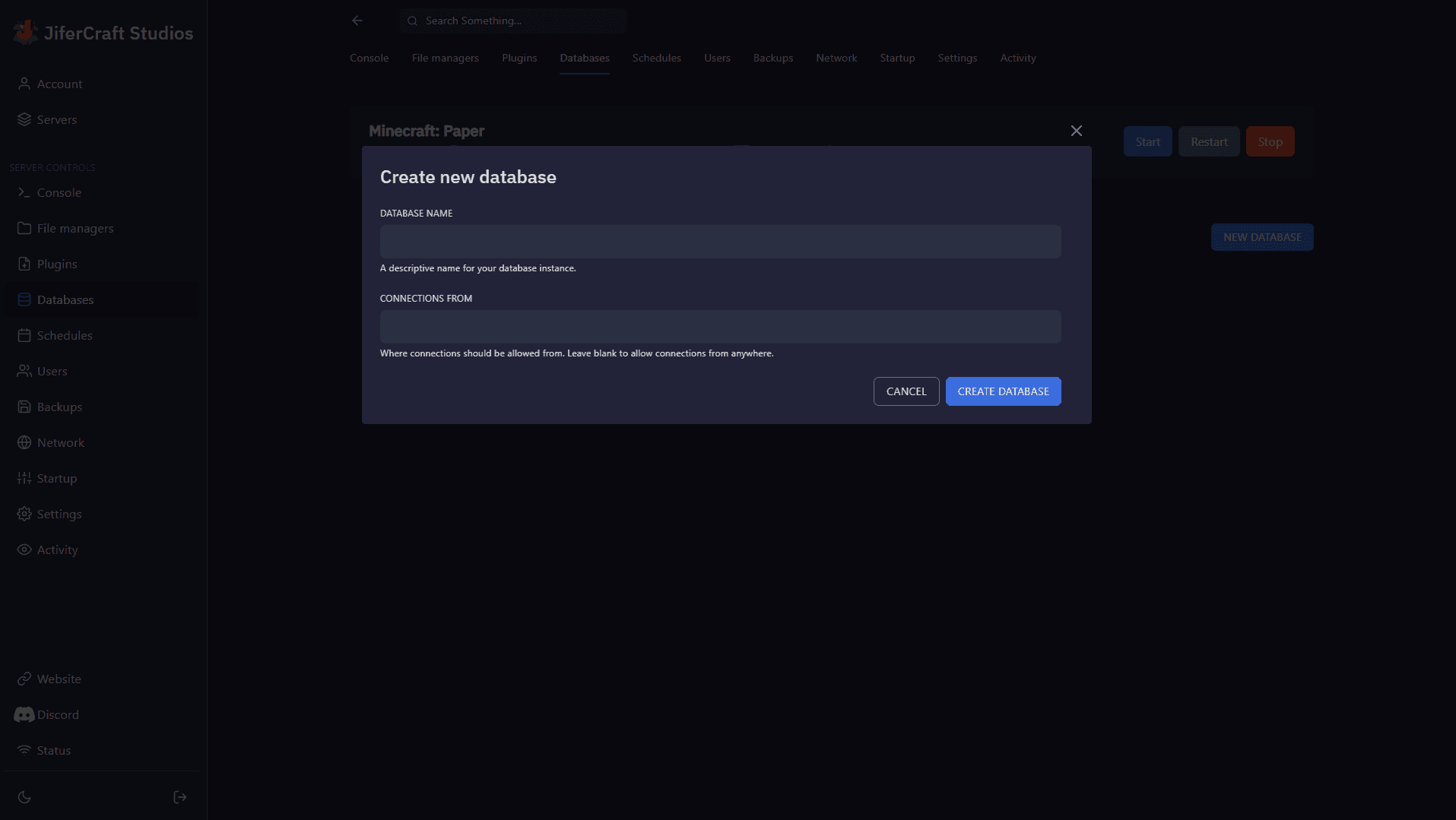Toggle the dark mode moon icon
Screen dimensions: 1456x820
point(24,797)
